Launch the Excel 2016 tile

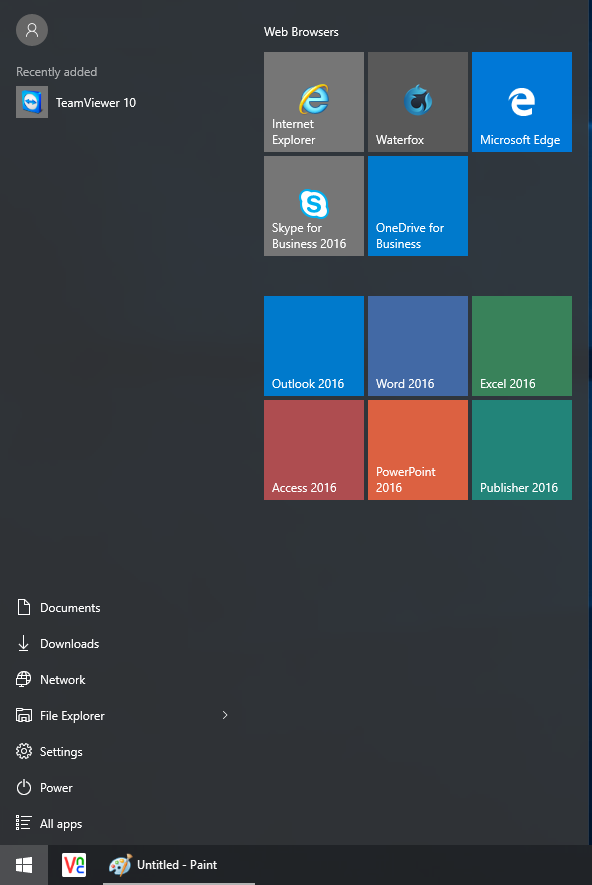(x=521, y=346)
